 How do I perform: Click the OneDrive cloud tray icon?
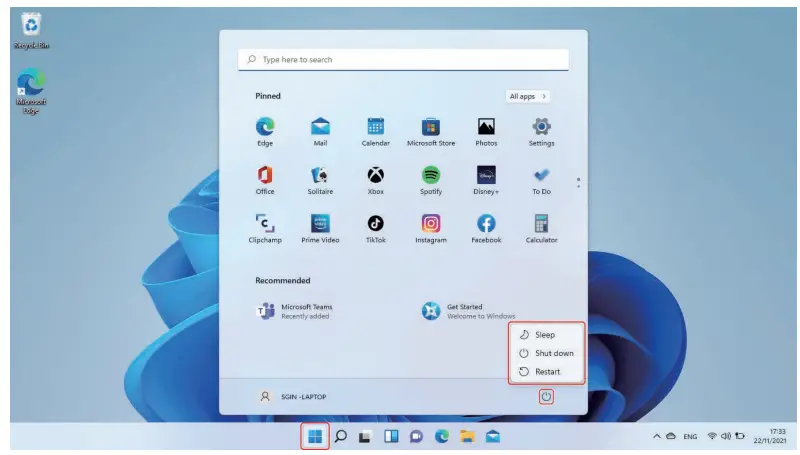click(x=671, y=436)
